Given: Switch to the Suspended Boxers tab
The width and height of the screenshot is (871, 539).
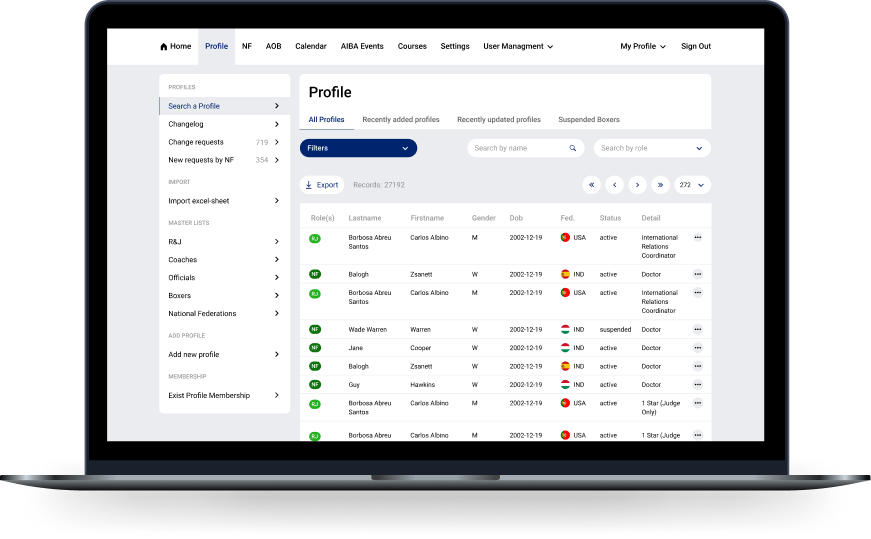Looking at the screenshot, I should pos(588,120).
